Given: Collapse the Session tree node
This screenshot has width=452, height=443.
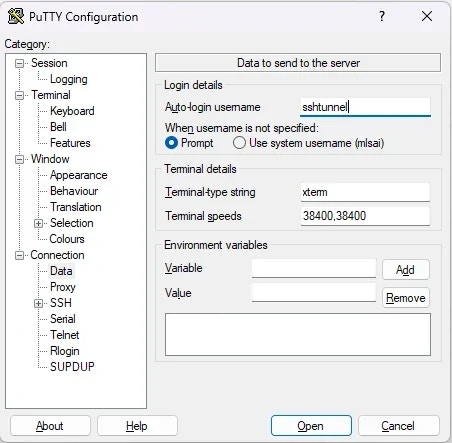Looking at the screenshot, I should (20, 63).
